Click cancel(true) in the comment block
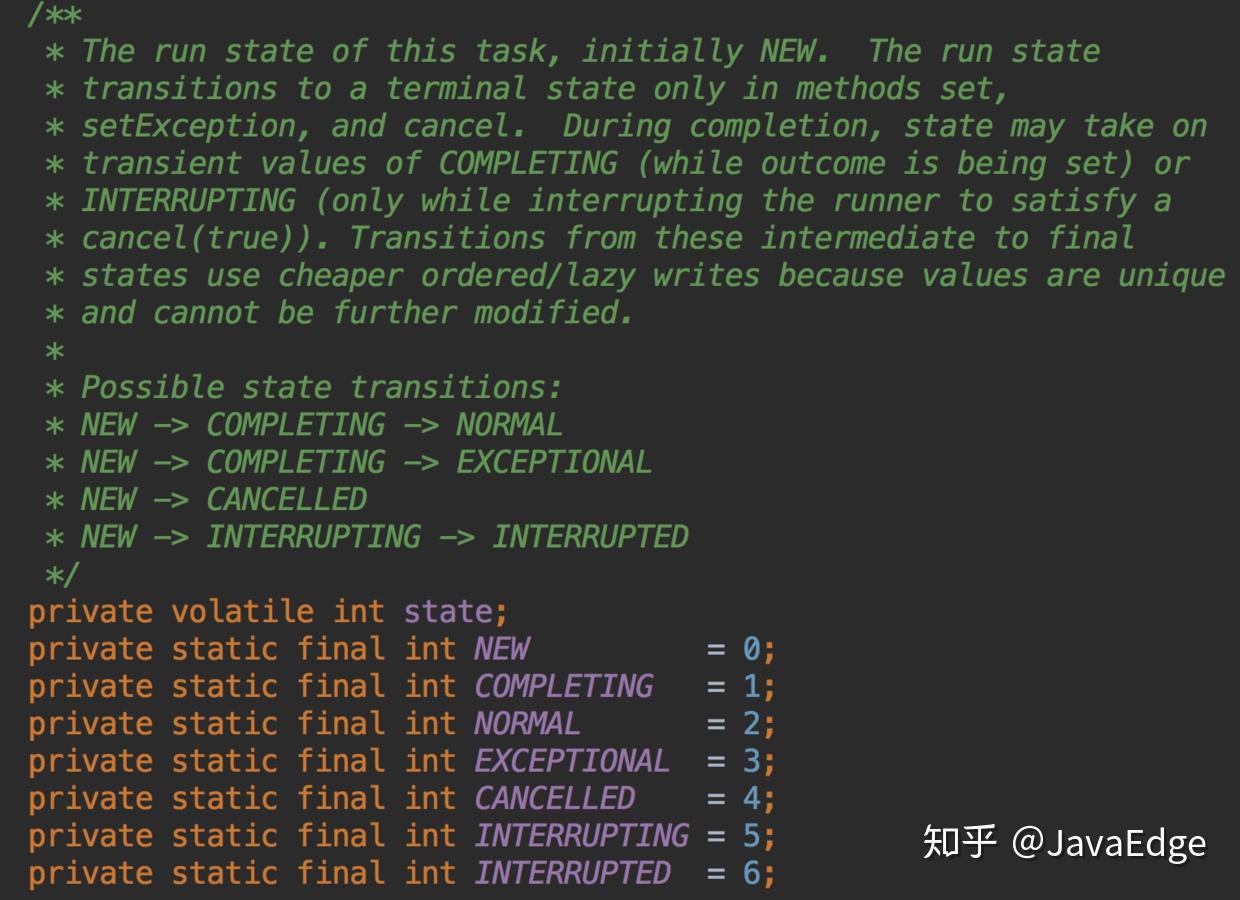The width and height of the screenshot is (1240, 900). [205, 238]
